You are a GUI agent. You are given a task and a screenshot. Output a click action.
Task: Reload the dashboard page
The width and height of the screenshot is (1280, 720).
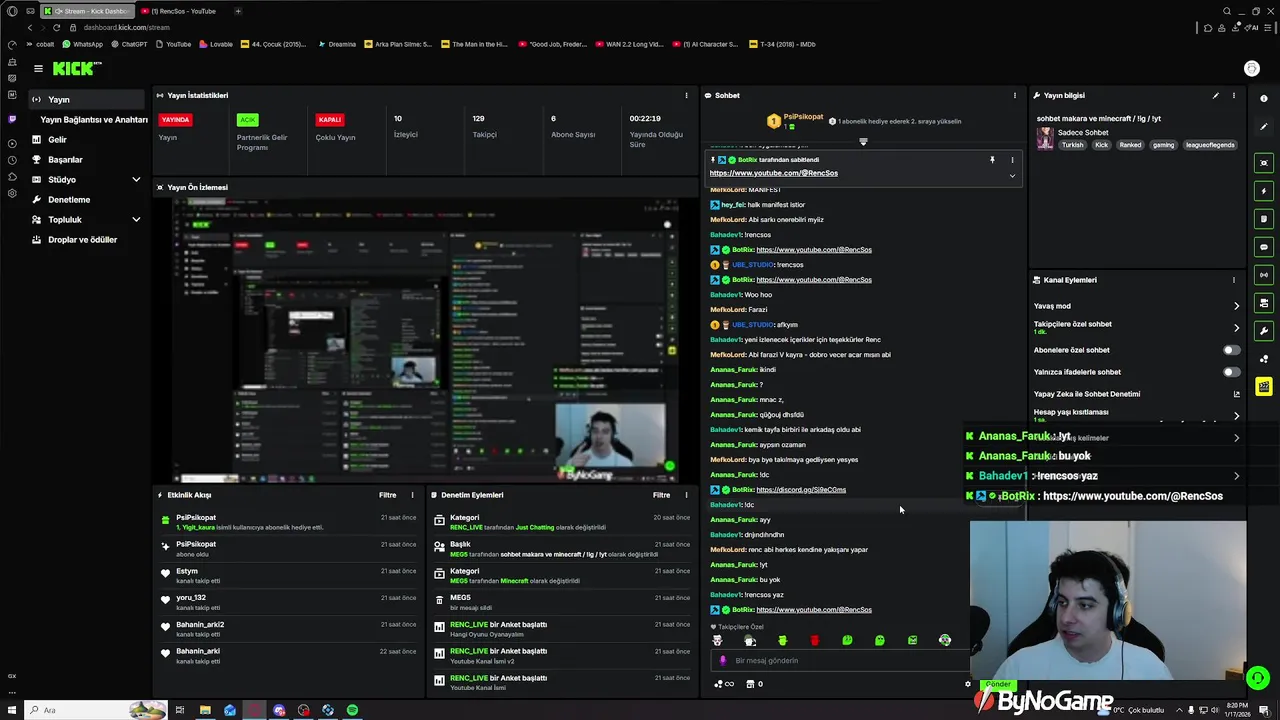tap(56, 27)
